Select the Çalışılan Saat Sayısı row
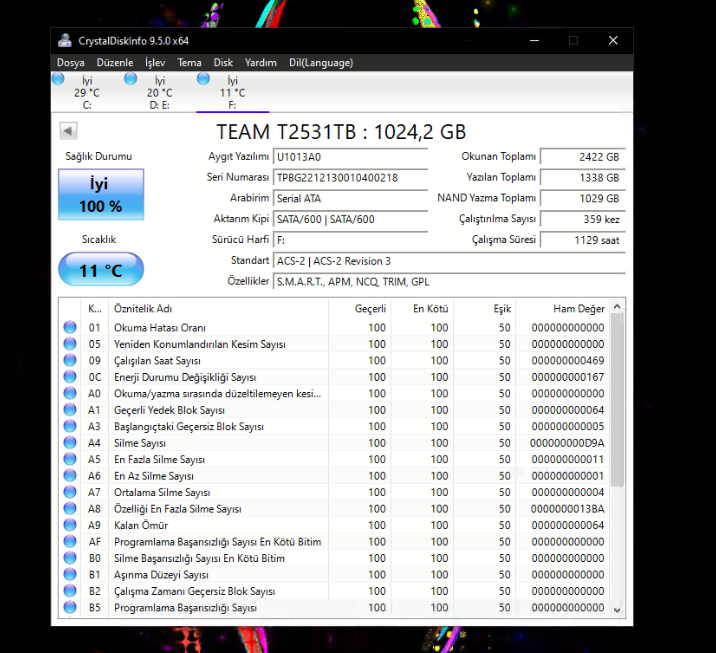The width and height of the screenshot is (716, 653). 334,360
